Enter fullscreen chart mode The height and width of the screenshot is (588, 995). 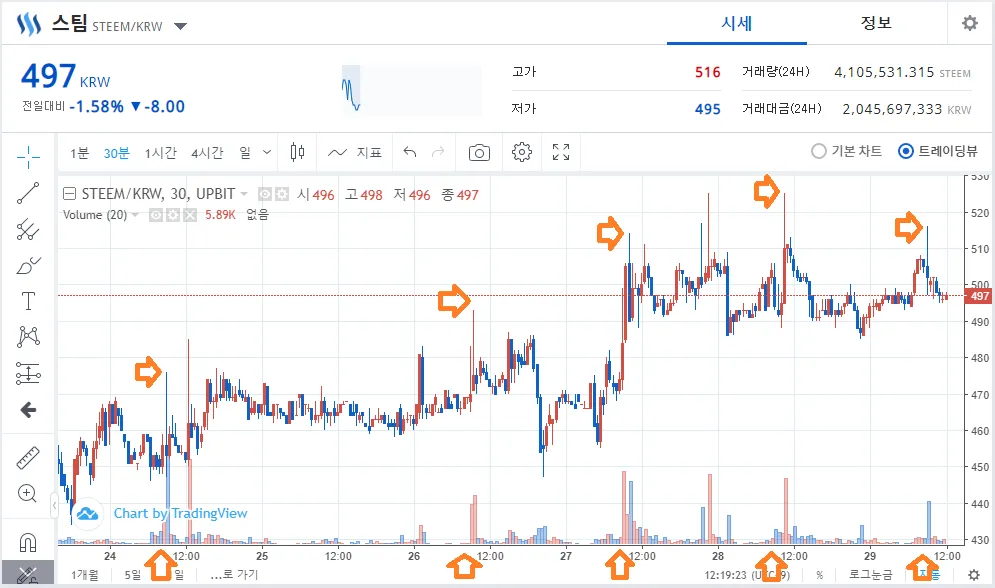561,152
